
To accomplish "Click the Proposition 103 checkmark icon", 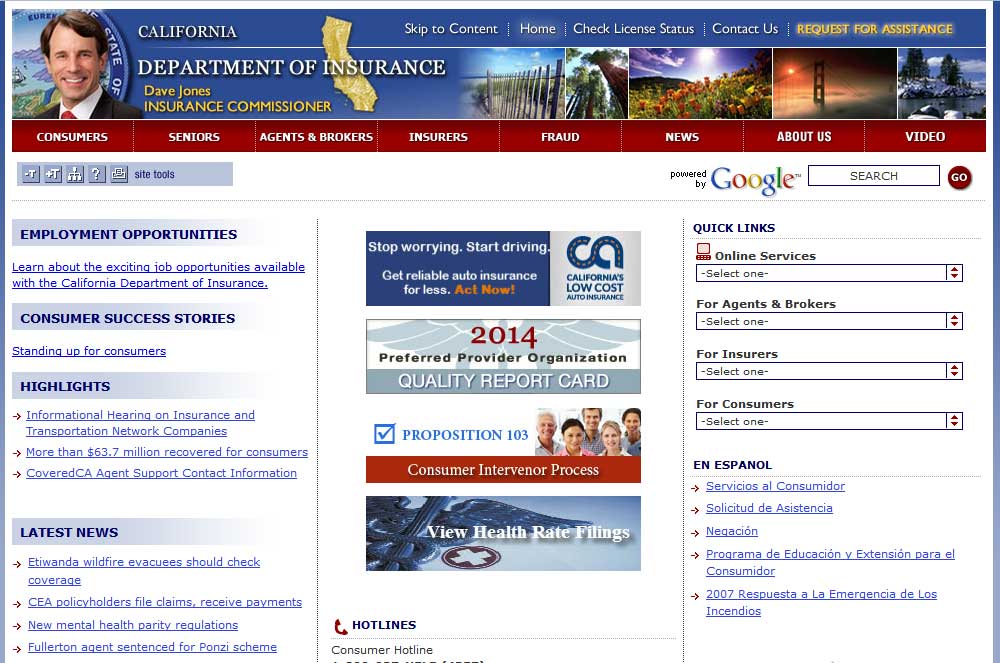I will click(x=385, y=434).
